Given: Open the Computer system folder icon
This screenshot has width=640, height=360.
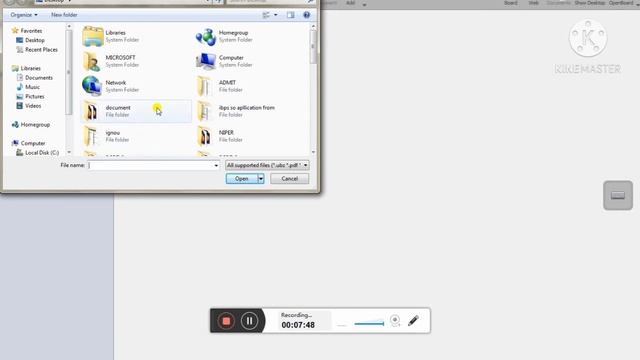Looking at the screenshot, I should pos(206,61).
